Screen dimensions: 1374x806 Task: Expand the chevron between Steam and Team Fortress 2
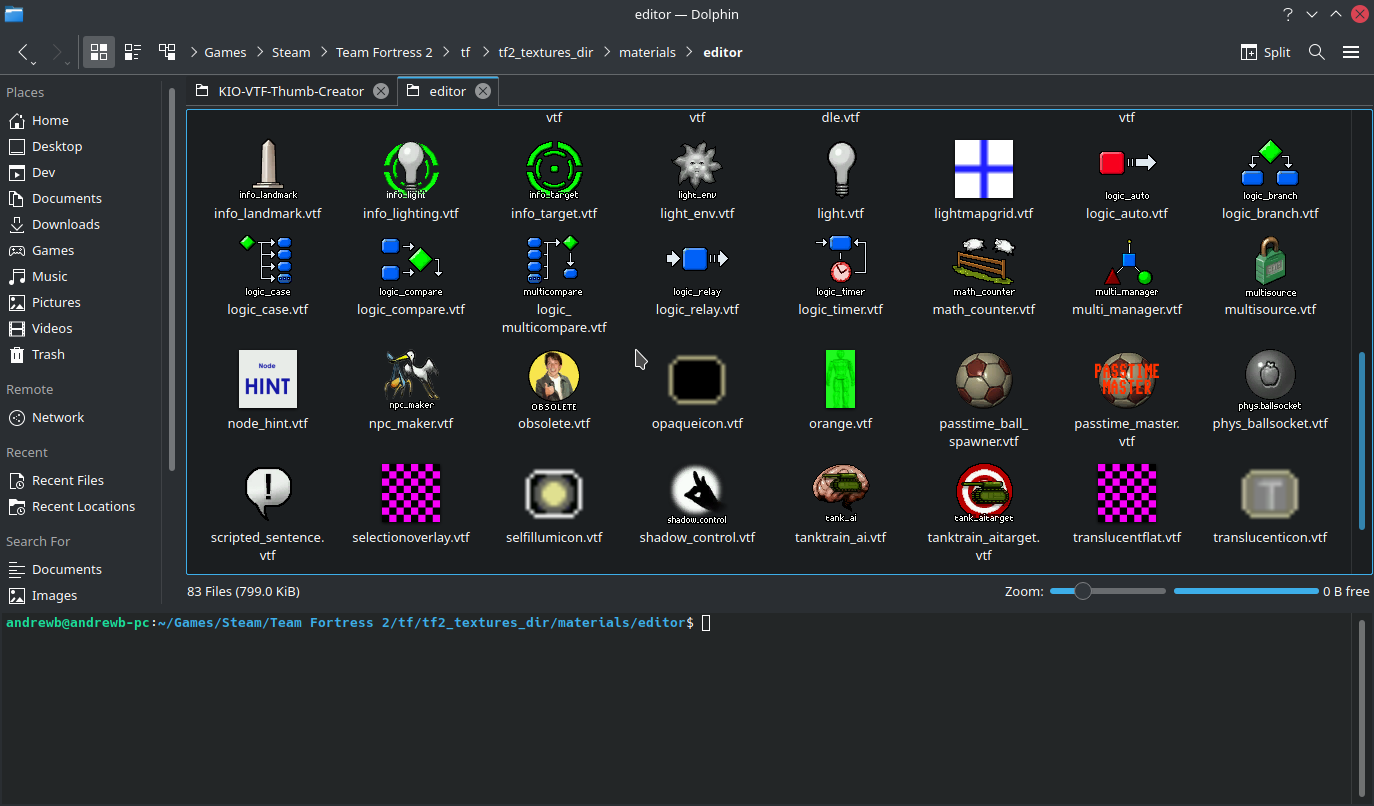(323, 52)
